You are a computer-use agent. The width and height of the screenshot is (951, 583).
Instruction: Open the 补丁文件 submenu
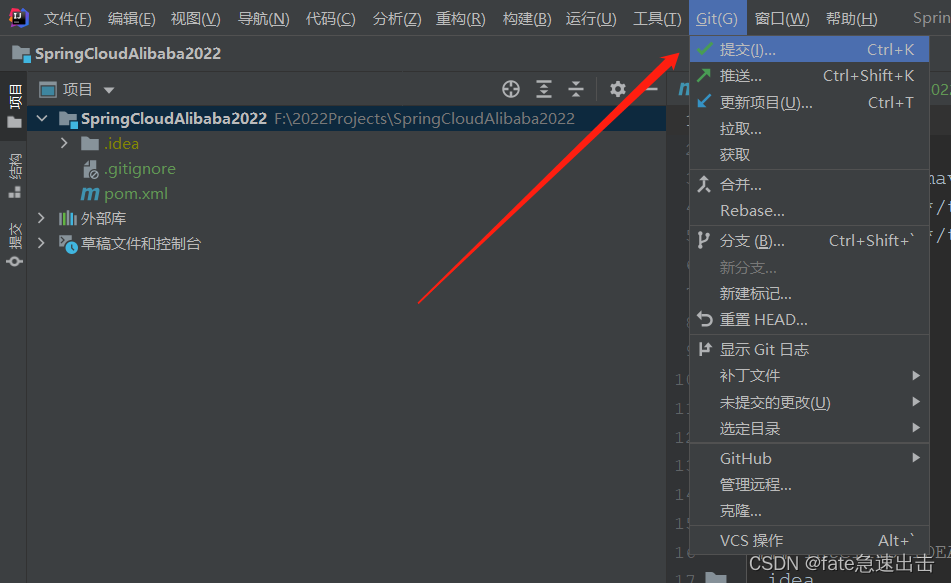809,376
